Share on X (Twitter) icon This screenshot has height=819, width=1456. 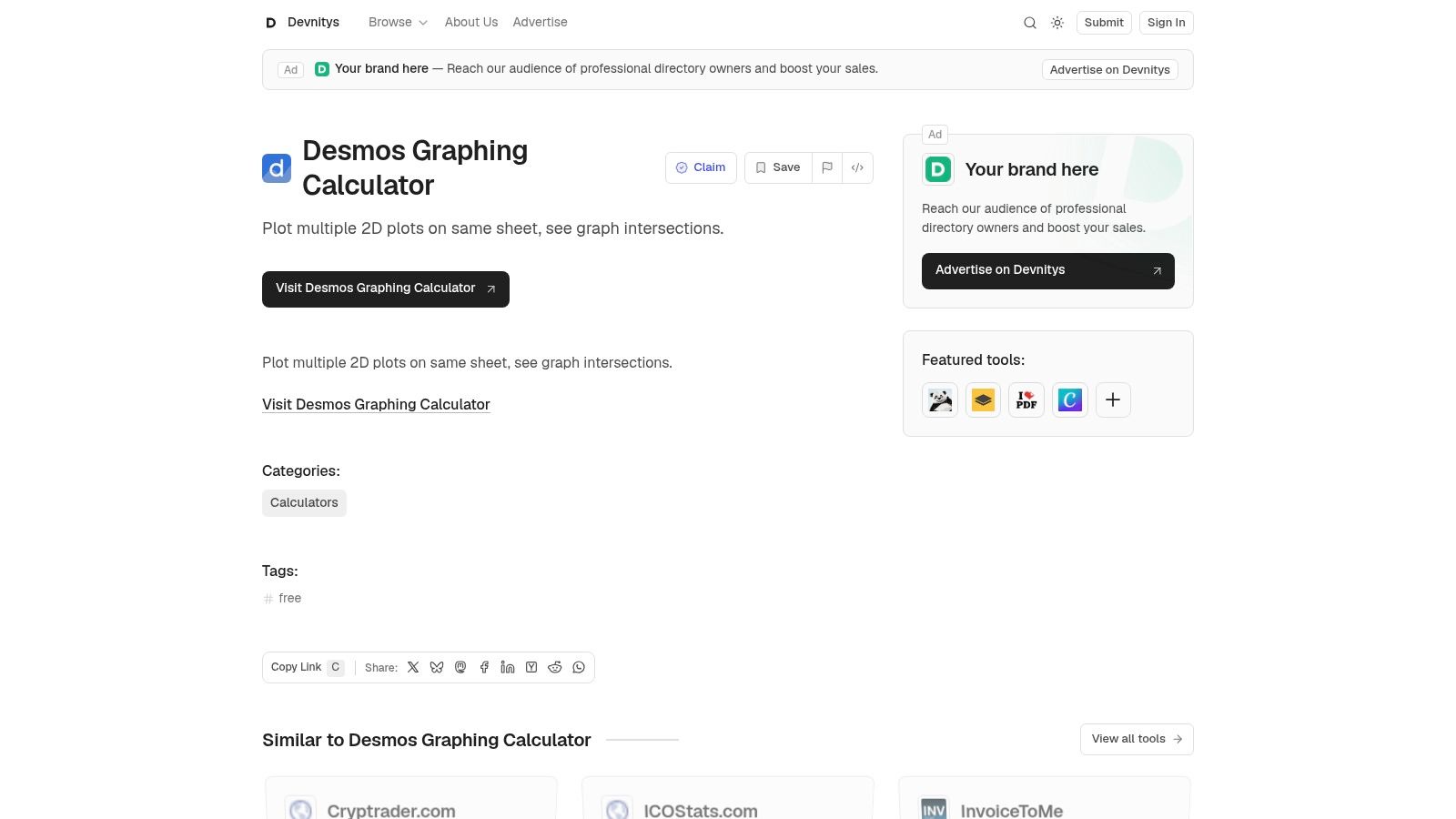coord(413,667)
